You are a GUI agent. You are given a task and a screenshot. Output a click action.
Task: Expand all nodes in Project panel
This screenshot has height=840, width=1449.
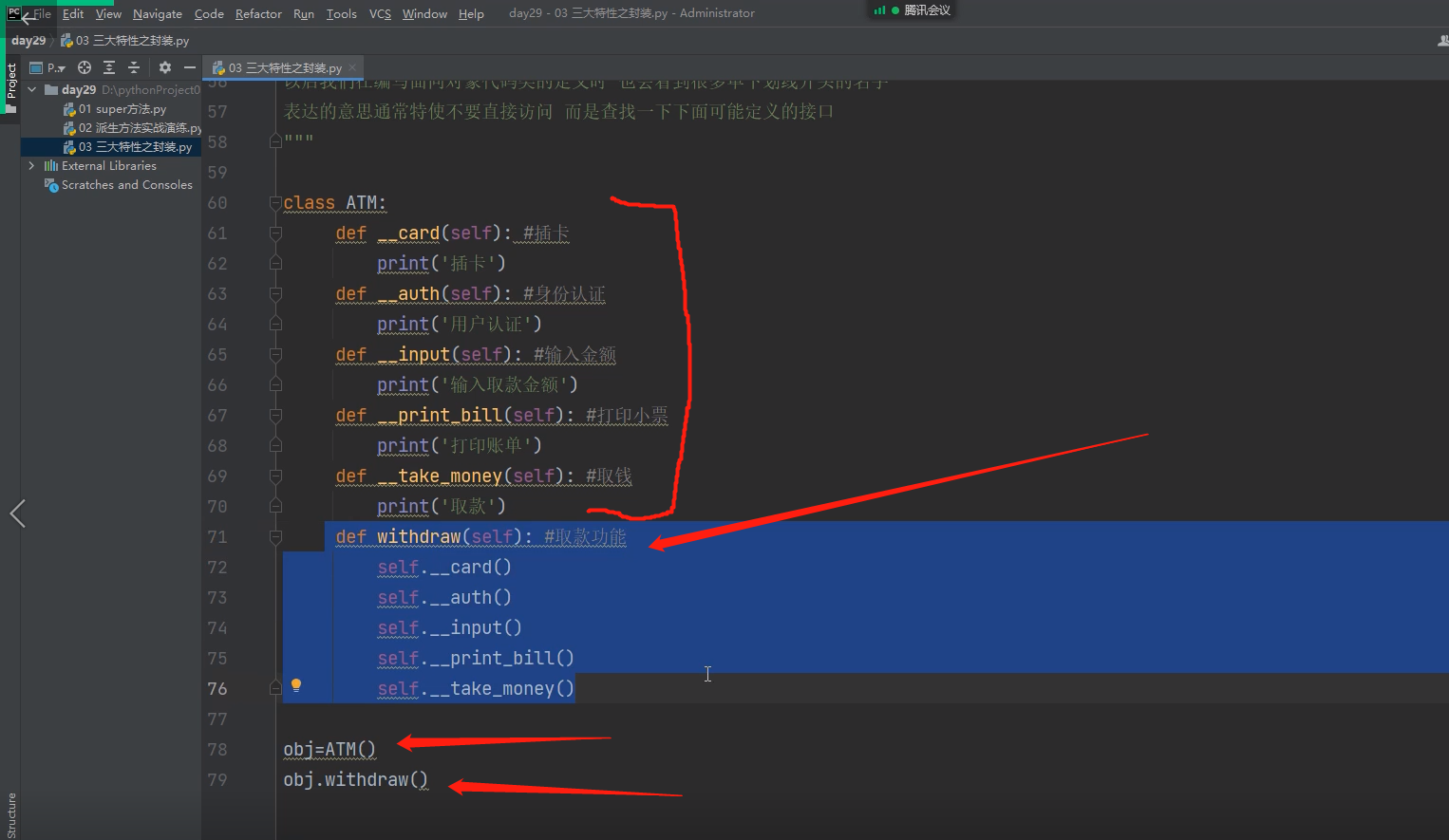(x=109, y=67)
